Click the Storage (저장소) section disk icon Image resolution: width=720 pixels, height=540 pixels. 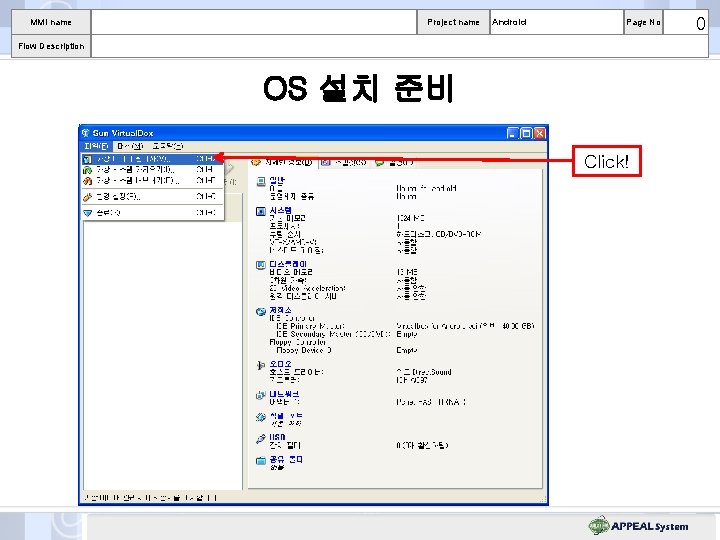[261, 311]
